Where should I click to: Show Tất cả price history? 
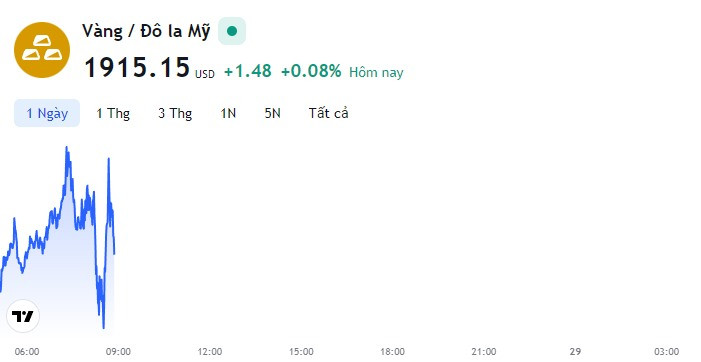328,113
